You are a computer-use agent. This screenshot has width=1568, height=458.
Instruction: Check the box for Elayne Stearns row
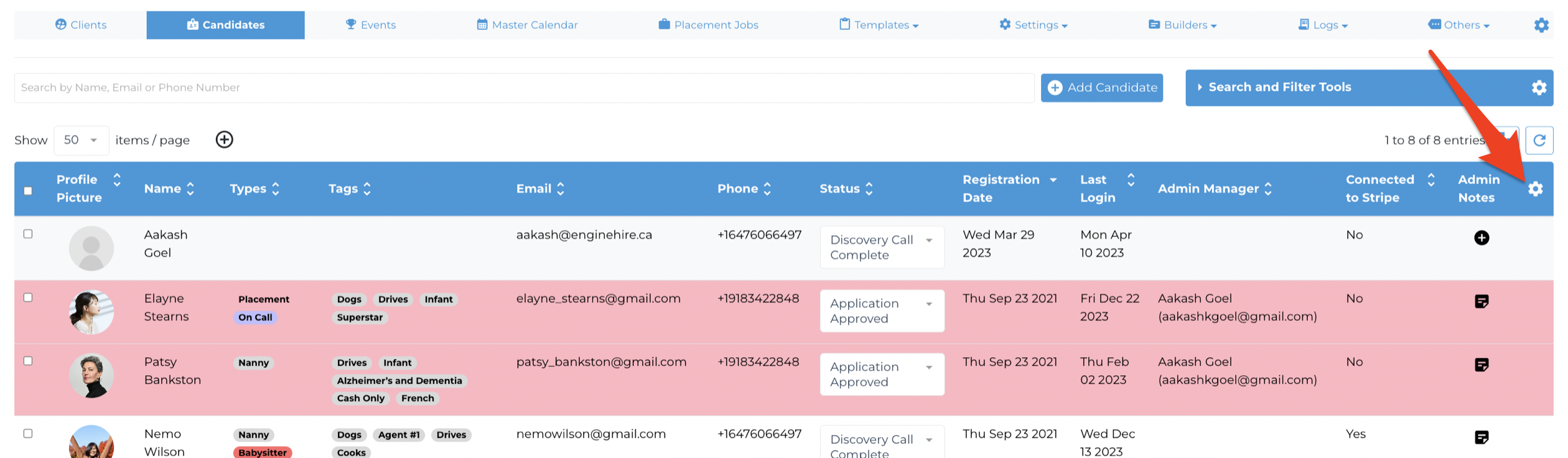[x=28, y=297]
